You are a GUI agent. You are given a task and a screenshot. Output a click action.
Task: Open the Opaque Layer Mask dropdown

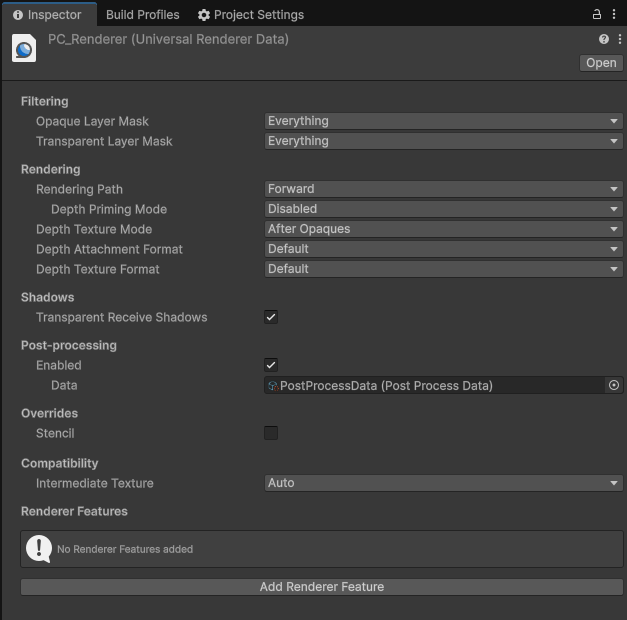443,121
